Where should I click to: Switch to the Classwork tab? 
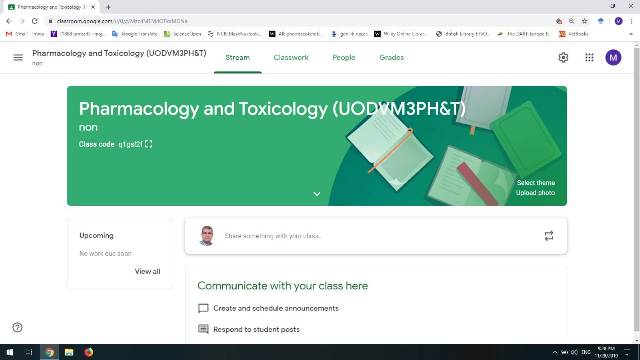pos(291,58)
